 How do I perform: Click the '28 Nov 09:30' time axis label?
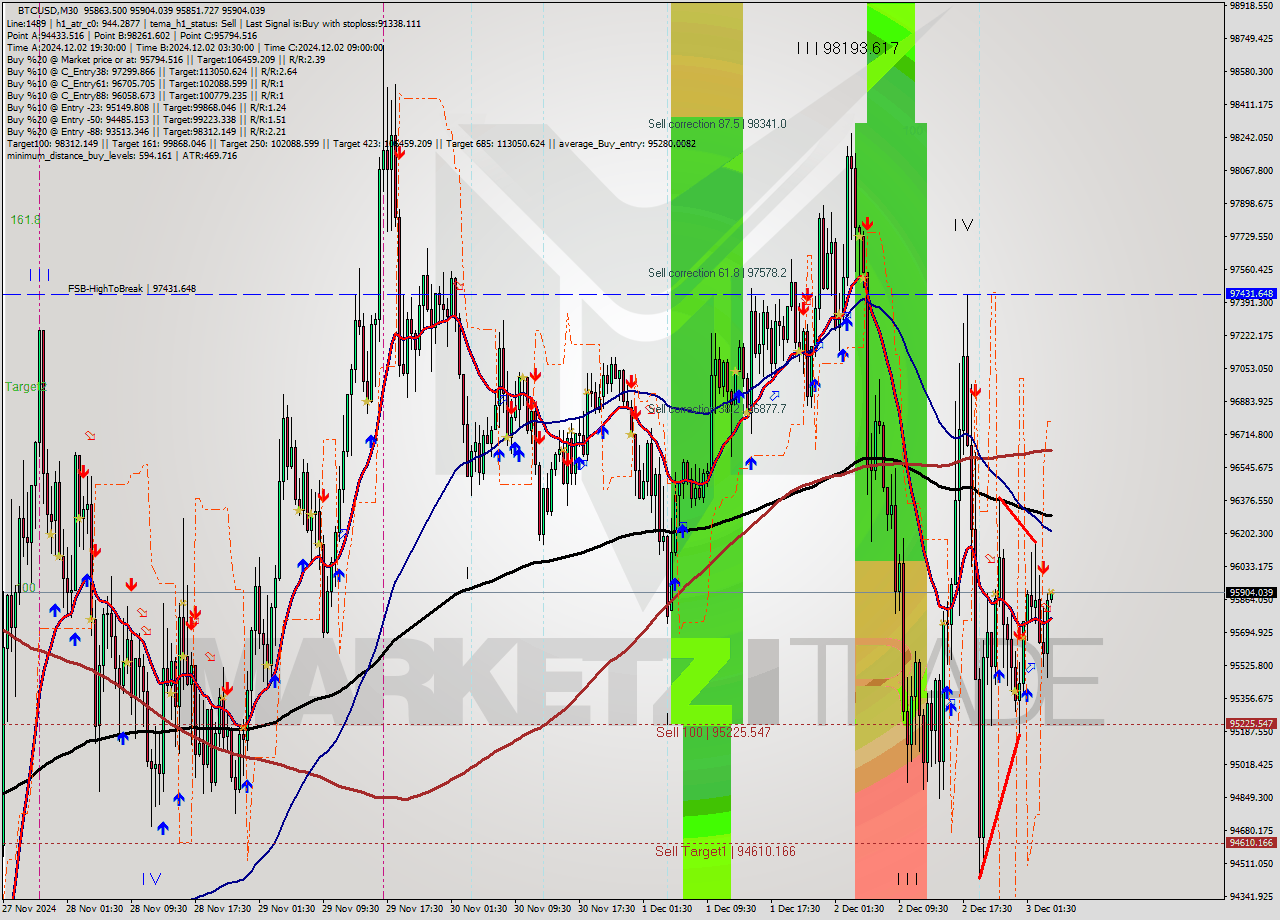(160, 909)
